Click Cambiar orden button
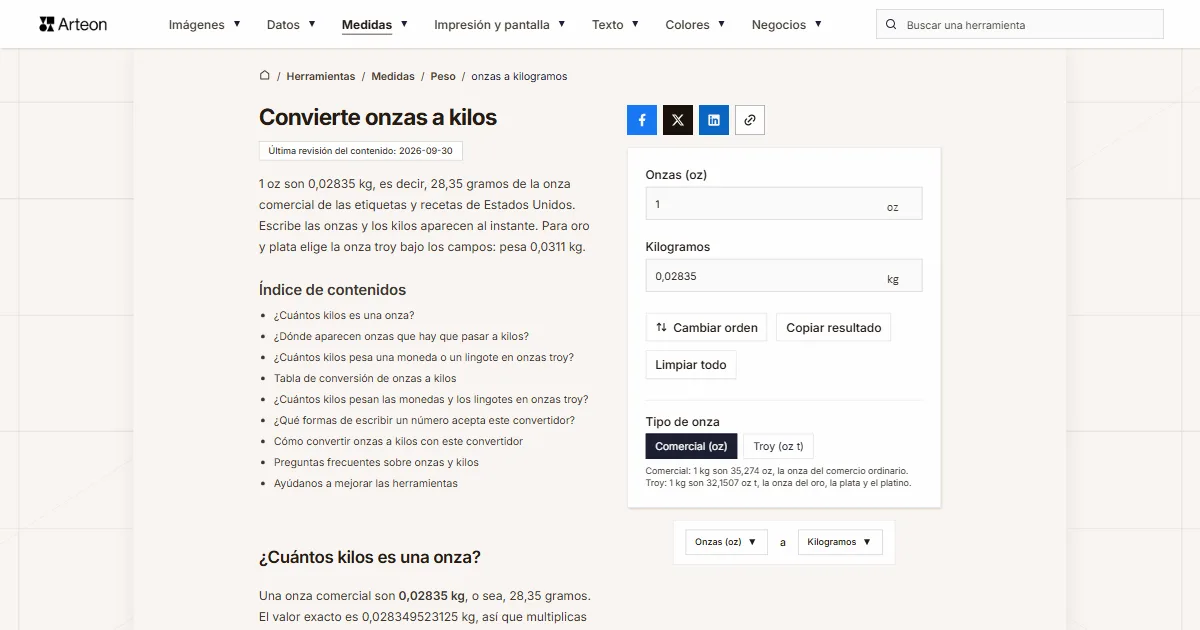Screen dimensions: 1200x630 tap(707, 327)
